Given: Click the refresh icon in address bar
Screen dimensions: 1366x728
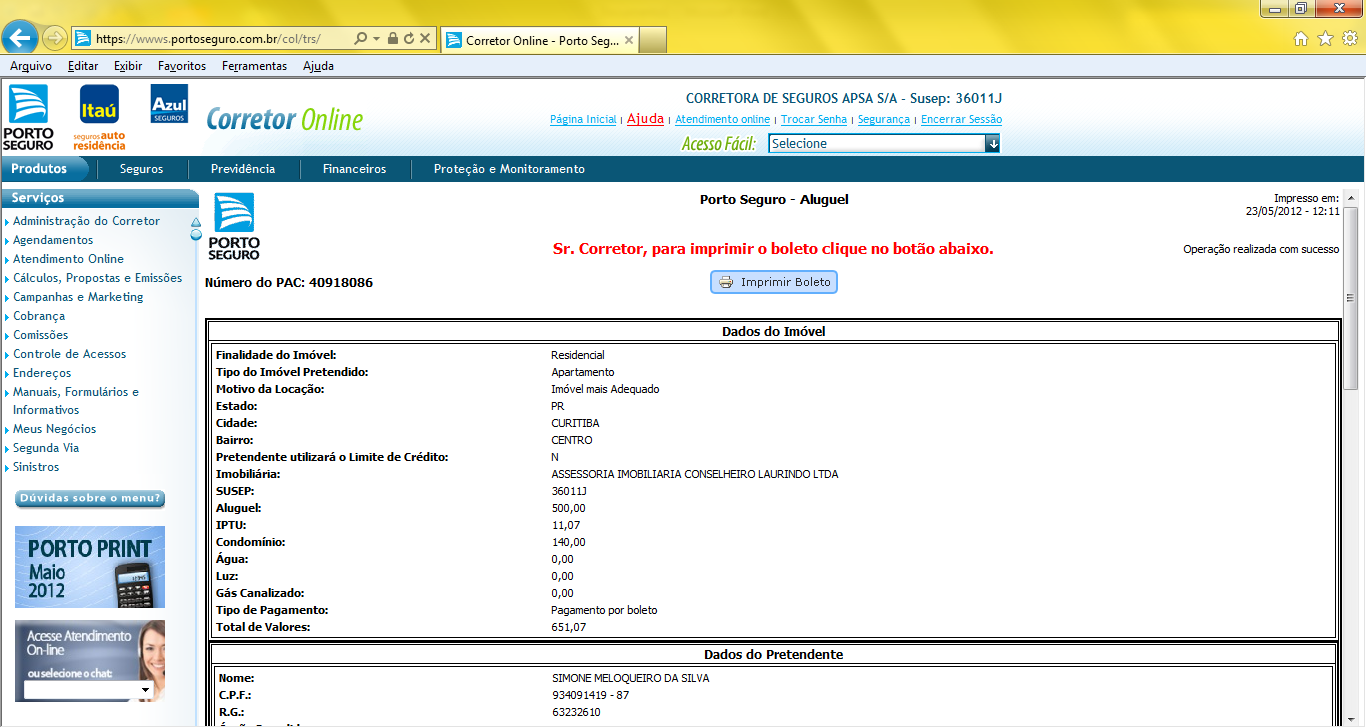Looking at the screenshot, I should [x=409, y=39].
